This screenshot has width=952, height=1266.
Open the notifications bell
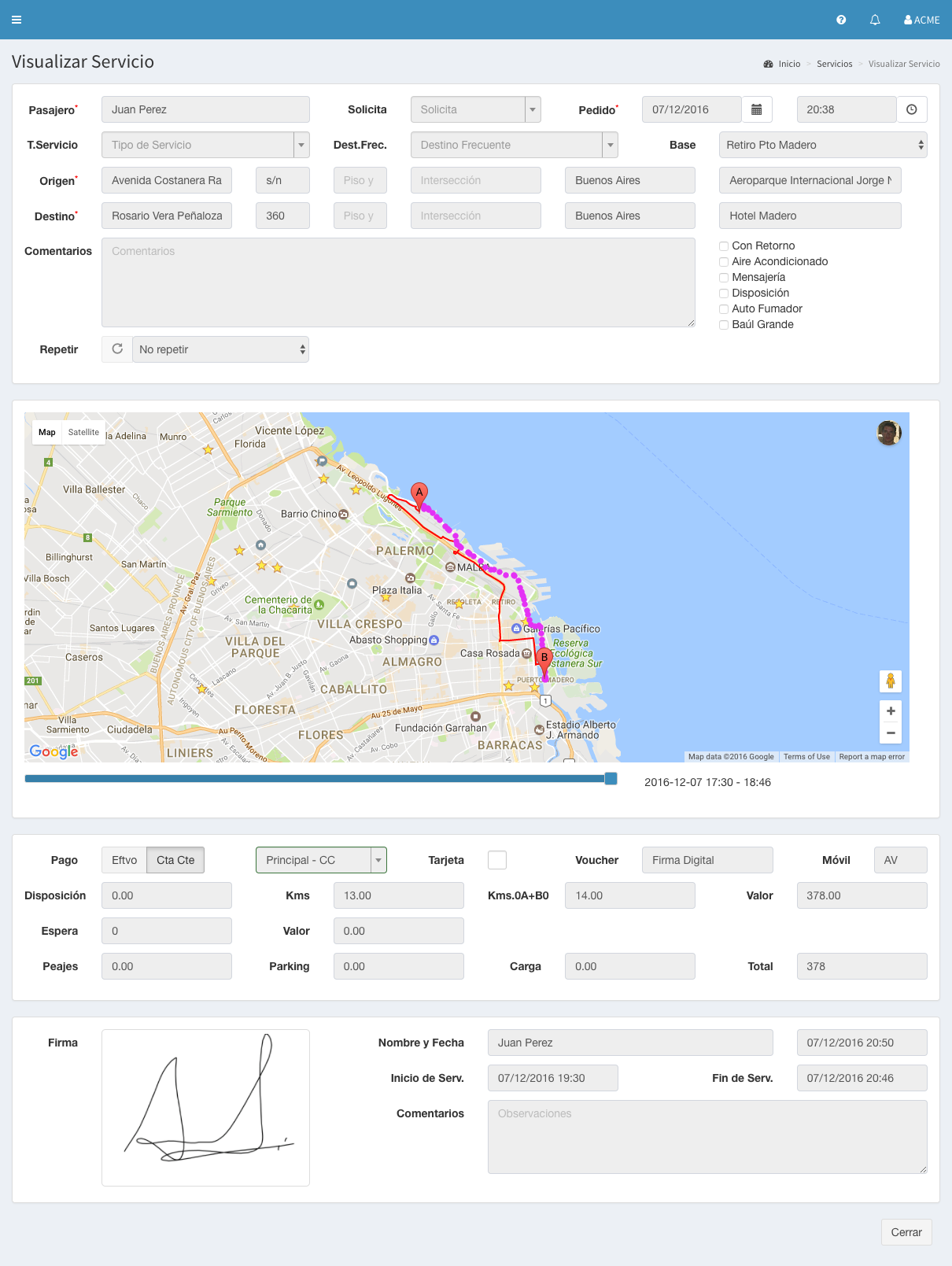pos(875,20)
